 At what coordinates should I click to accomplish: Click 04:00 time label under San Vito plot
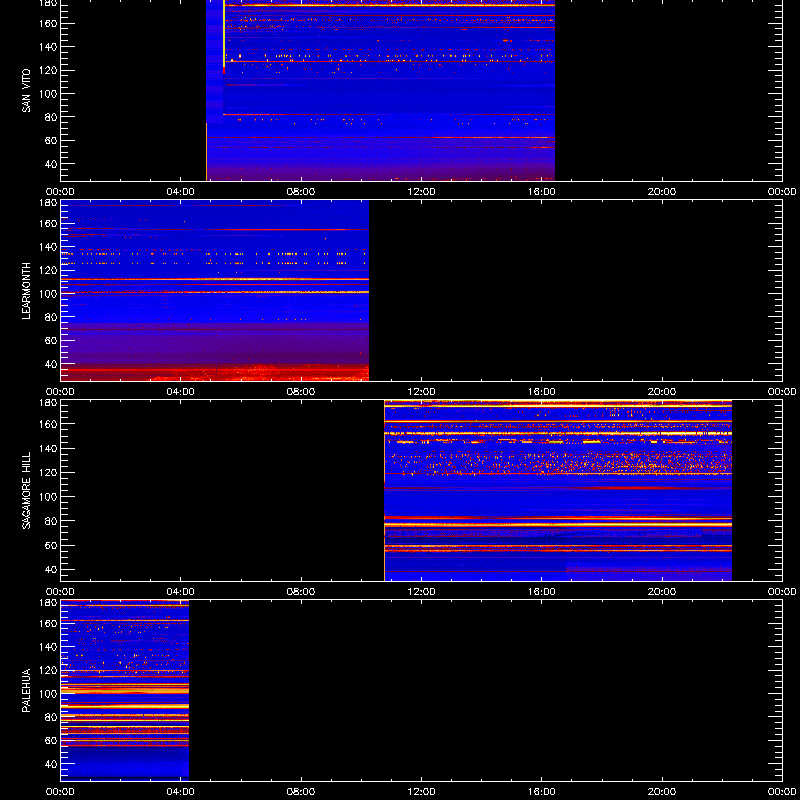coord(181,192)
